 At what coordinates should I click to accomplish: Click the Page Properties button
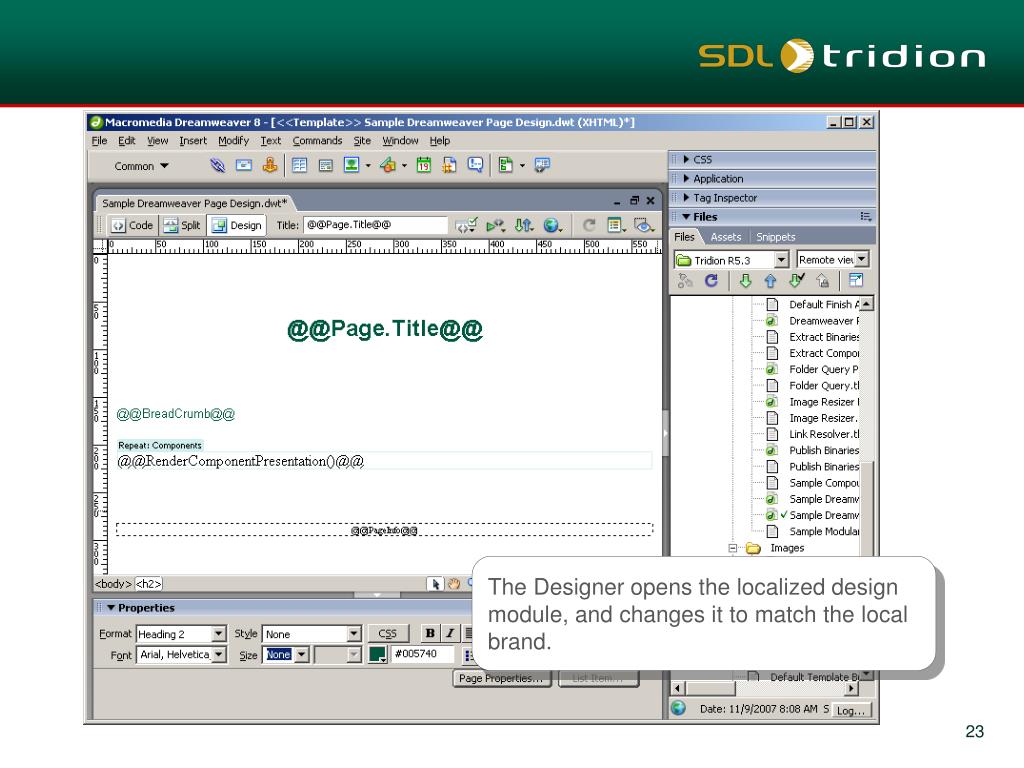(x=502, y=679)
